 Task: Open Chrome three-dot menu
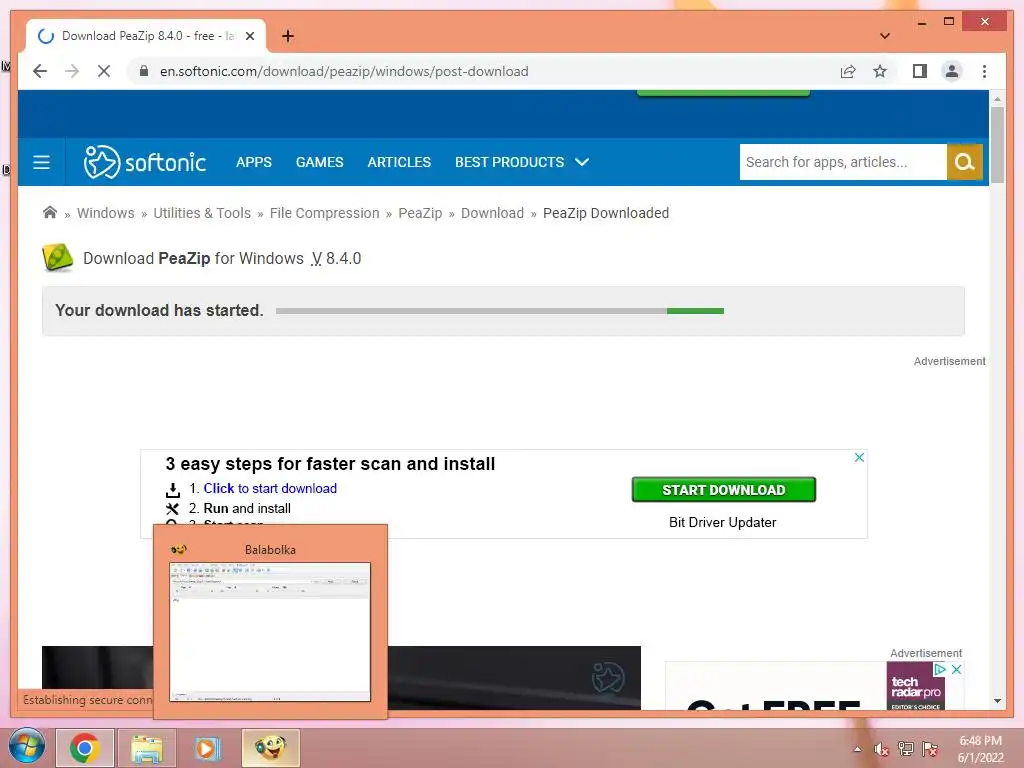pos(984,71)
